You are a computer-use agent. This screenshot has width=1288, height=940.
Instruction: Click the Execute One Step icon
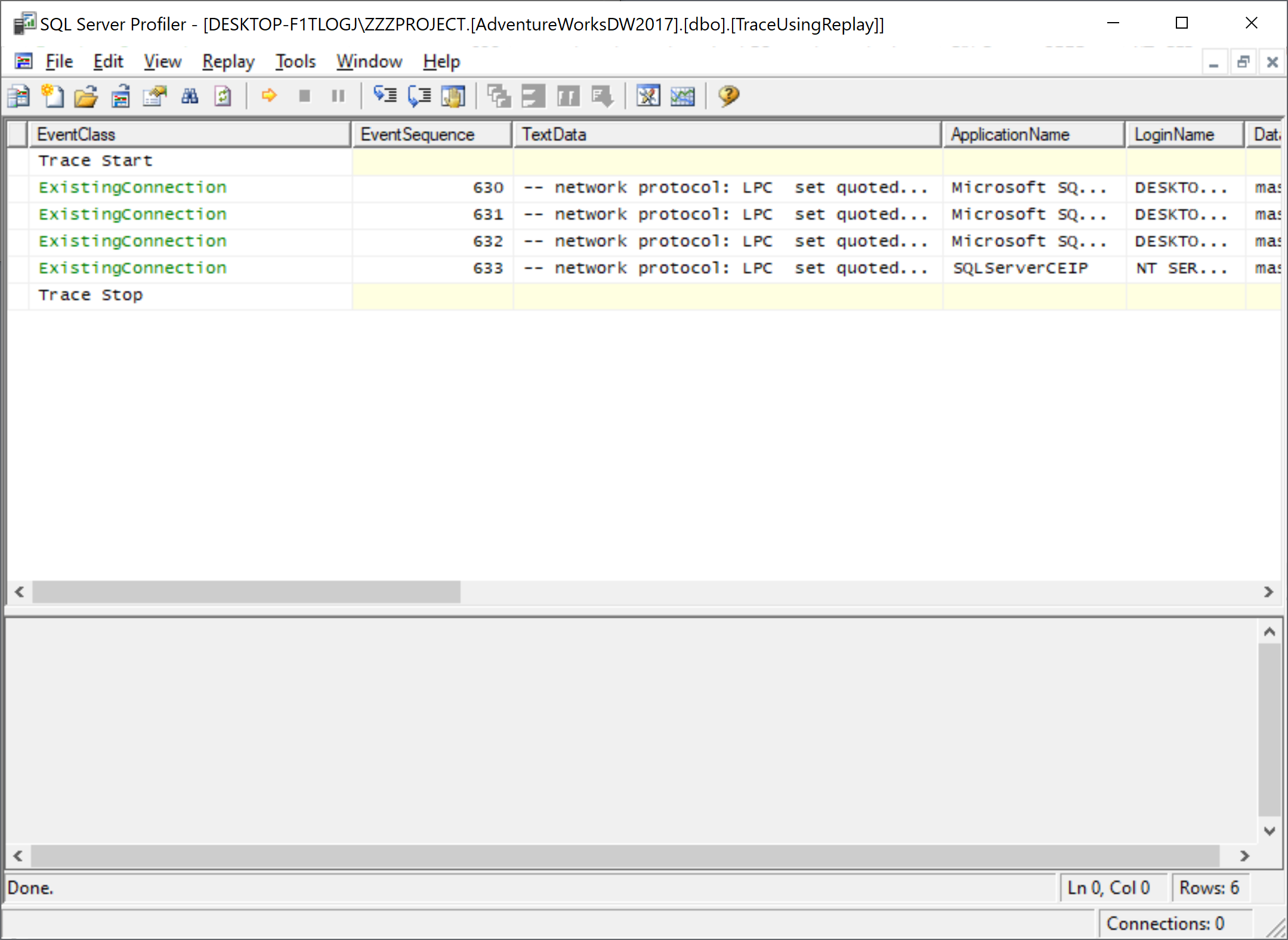(x=385, y=95)
